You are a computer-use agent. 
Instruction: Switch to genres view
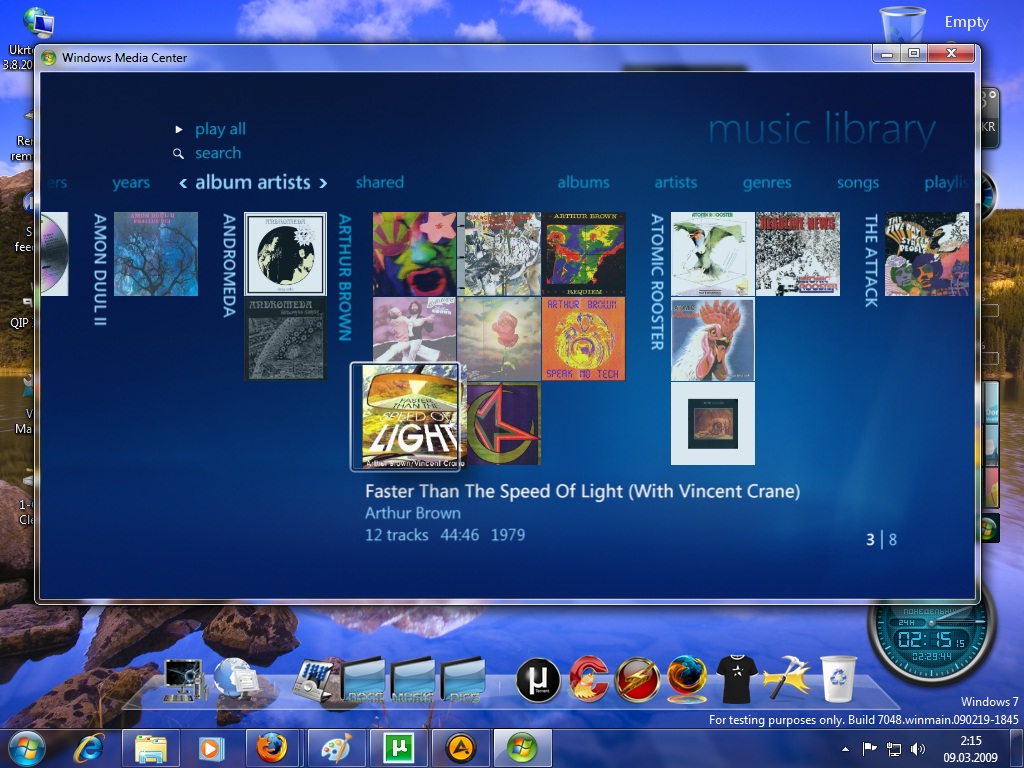(767, 183)
